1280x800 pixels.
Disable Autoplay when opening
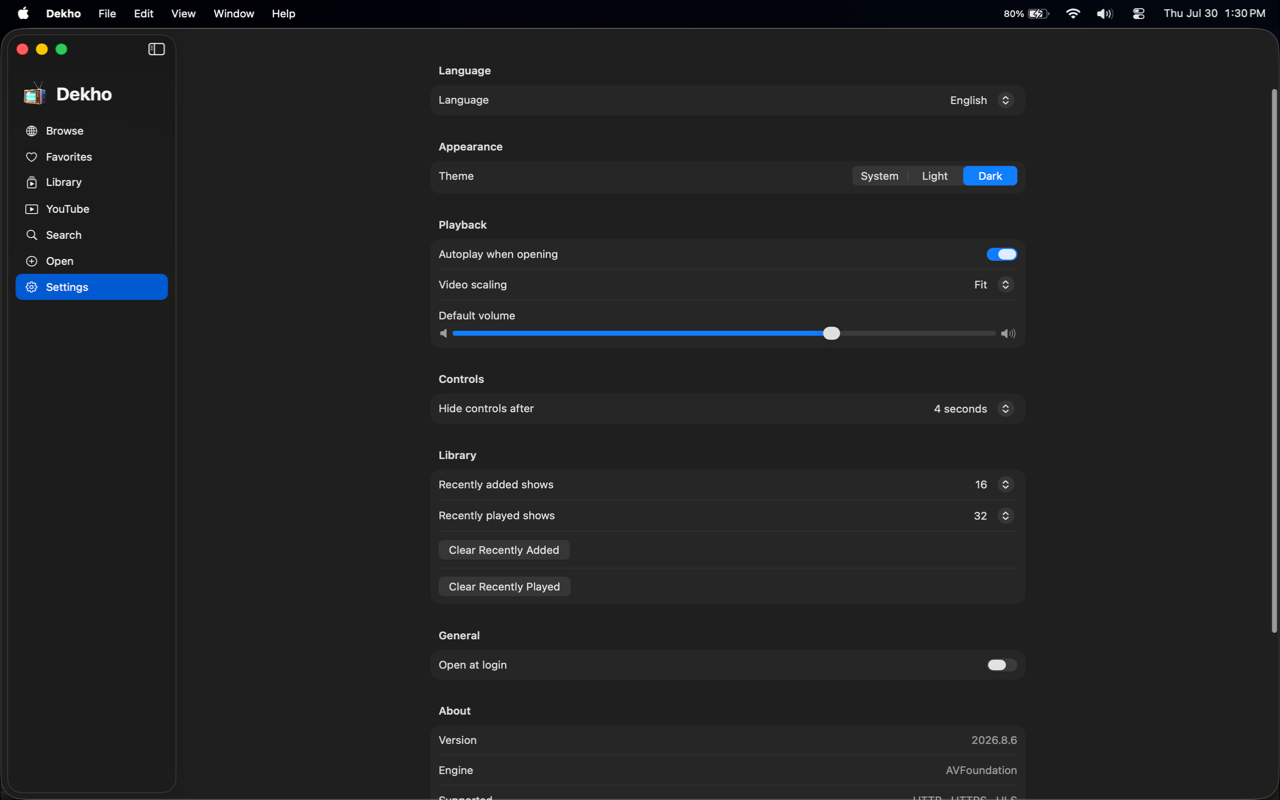pos(1002,254)
